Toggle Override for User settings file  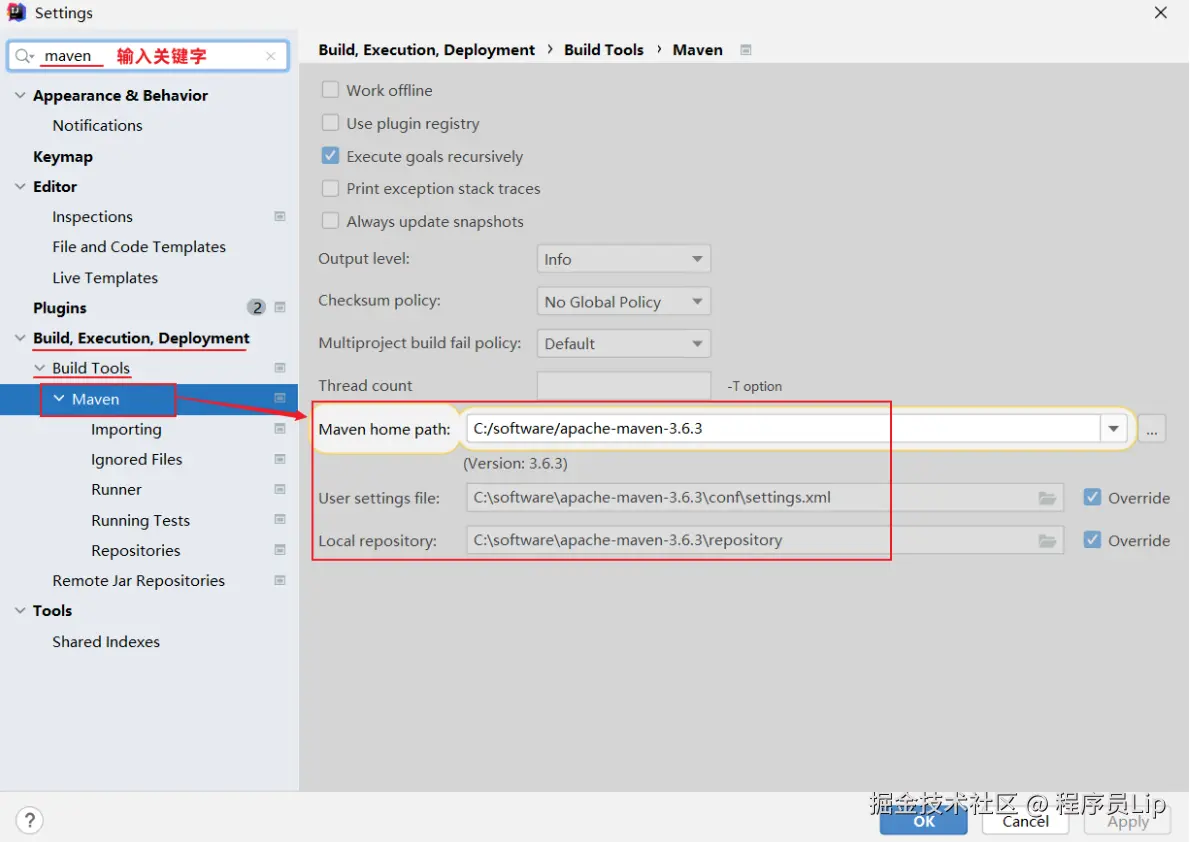1092,497
